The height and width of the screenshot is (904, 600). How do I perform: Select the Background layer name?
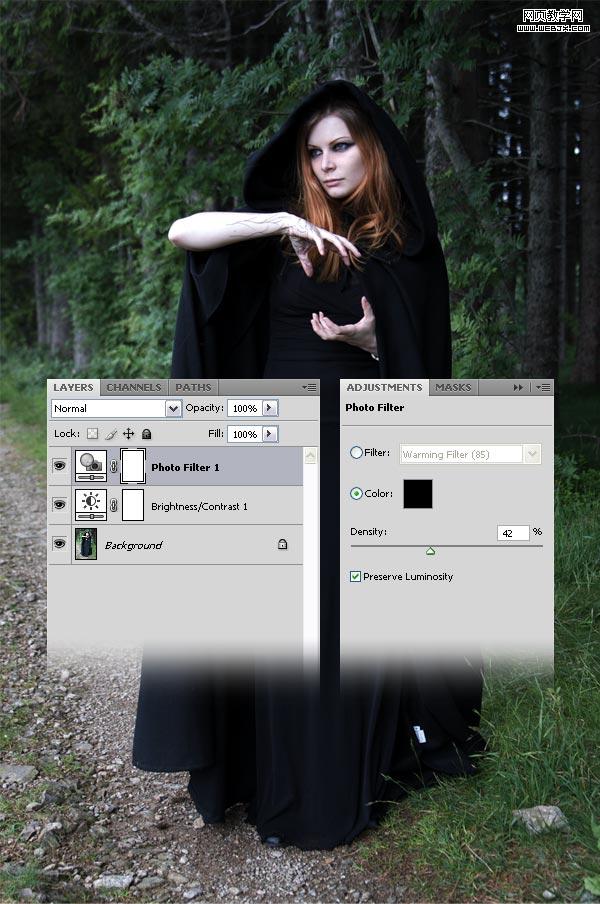(133, 545)
